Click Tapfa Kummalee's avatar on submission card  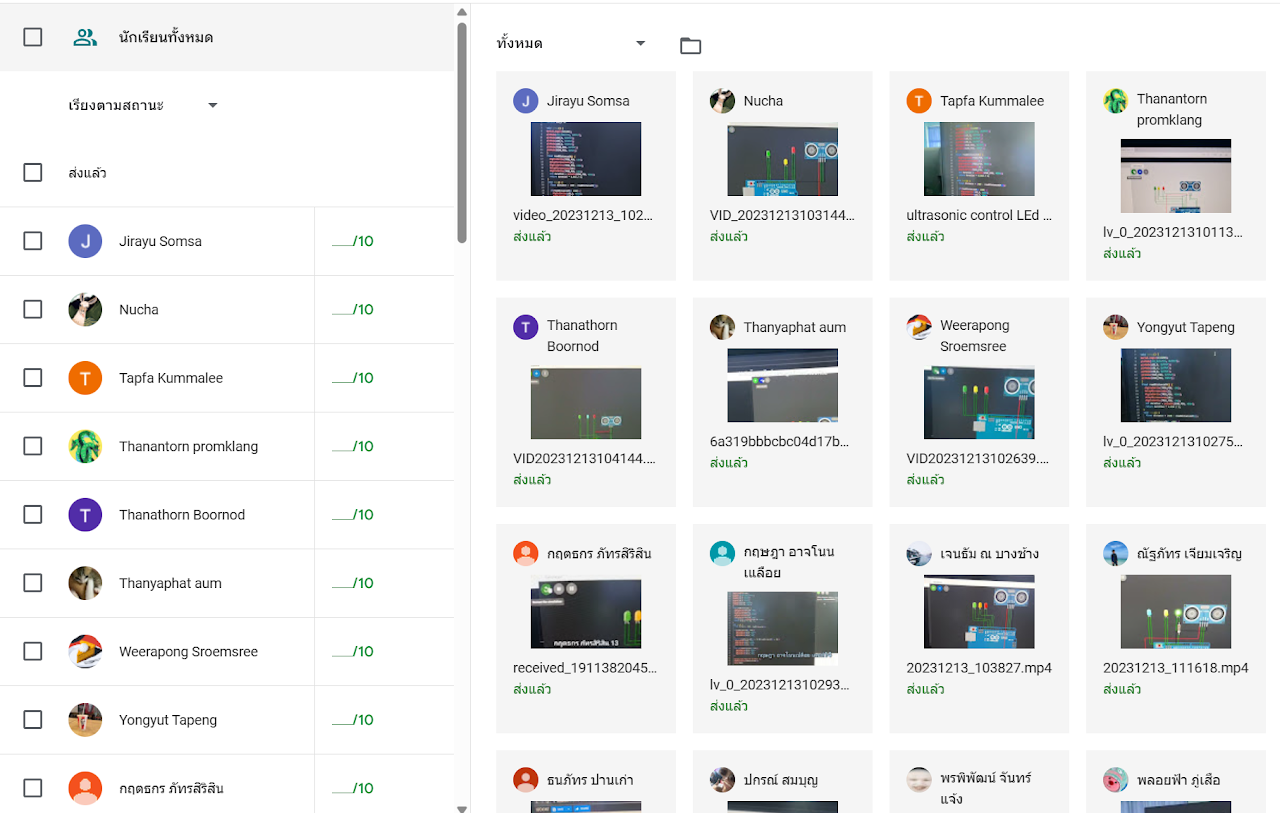pos(919,101)
